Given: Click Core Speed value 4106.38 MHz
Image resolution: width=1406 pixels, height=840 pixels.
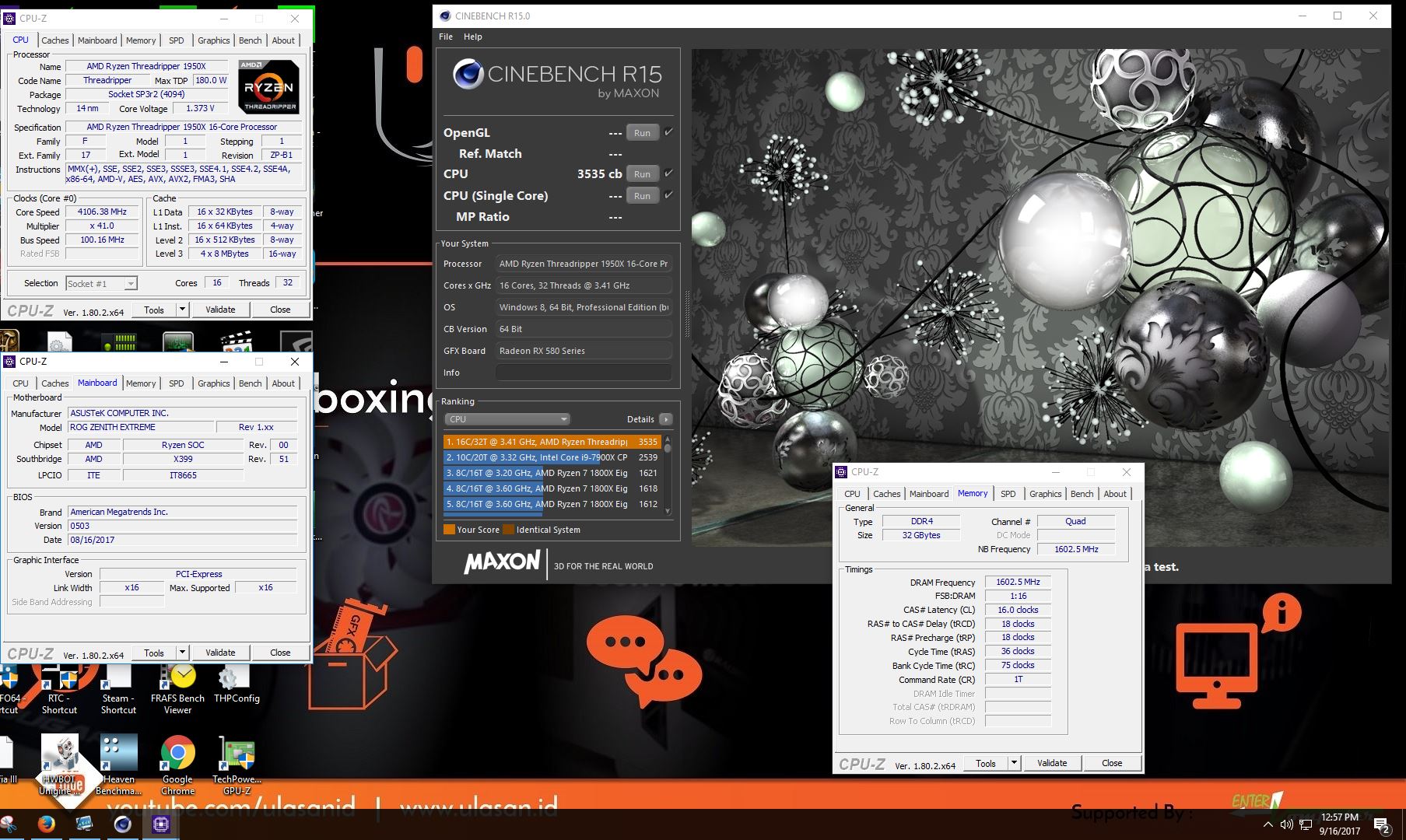Looking at the screenshot, I should click(x=102, y=212).
